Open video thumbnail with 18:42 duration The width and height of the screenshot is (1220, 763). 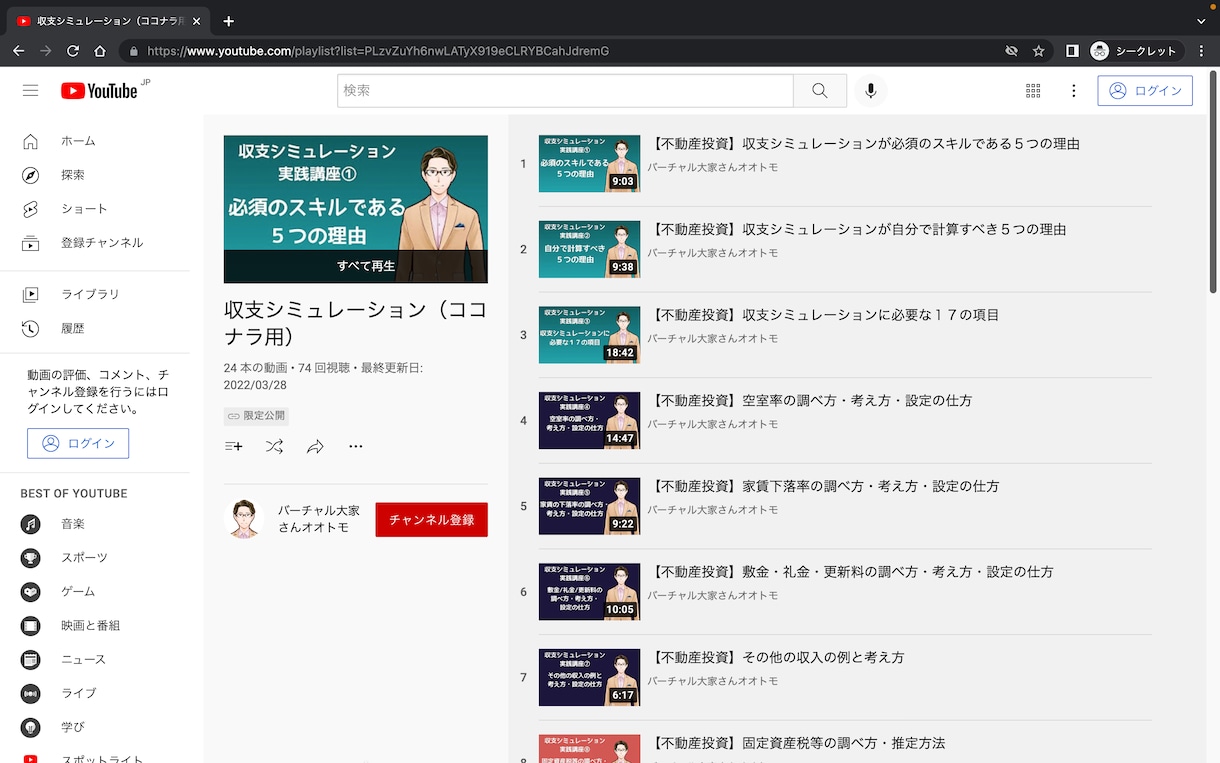(x=589, y=335)
